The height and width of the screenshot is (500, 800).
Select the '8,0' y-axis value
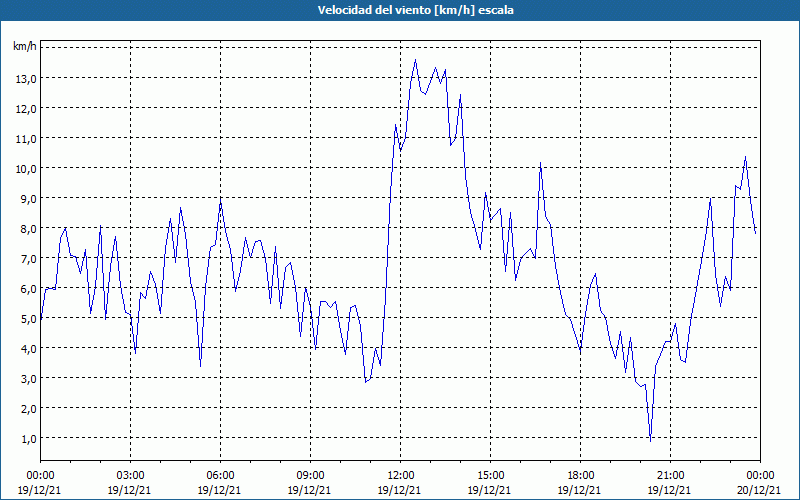[29, 229]
